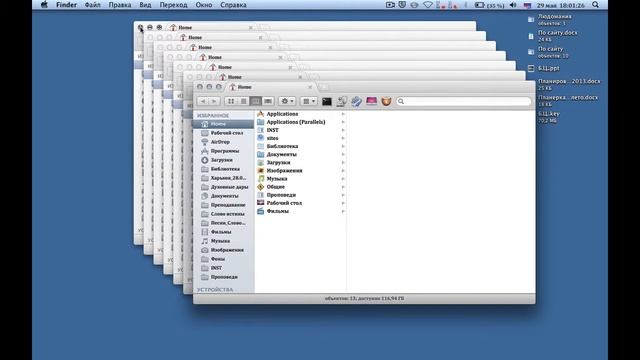Expand arrow on Изображения row in column list
640x360 pixels.
[343, 171]
